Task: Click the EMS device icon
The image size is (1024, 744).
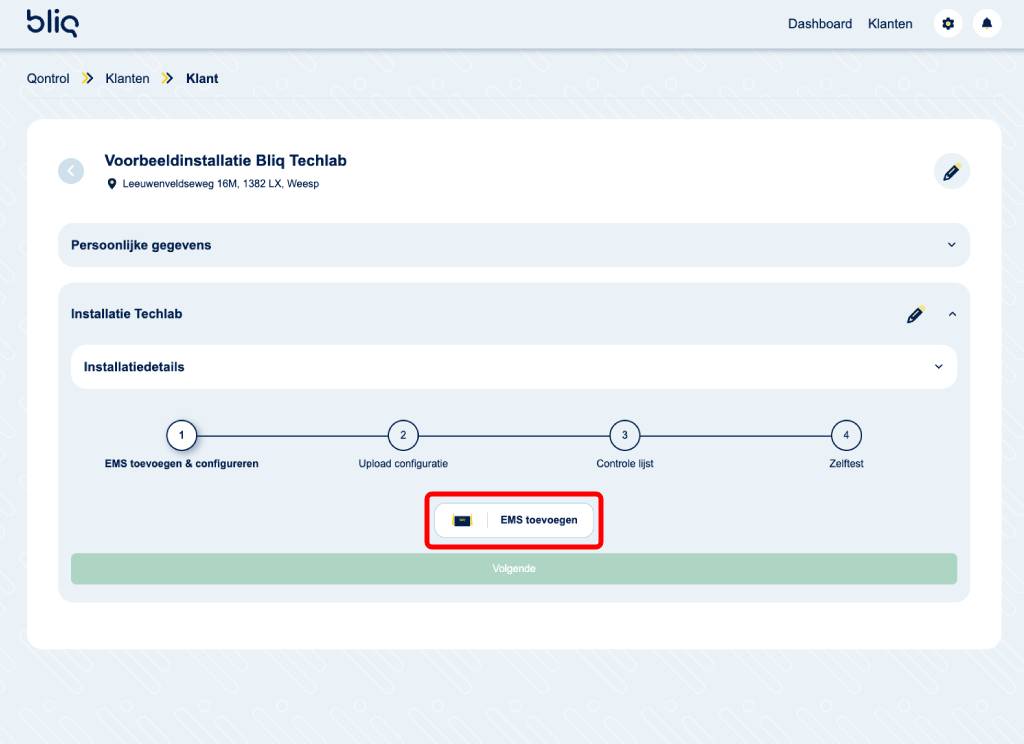Action: click(x=461, y=520)
